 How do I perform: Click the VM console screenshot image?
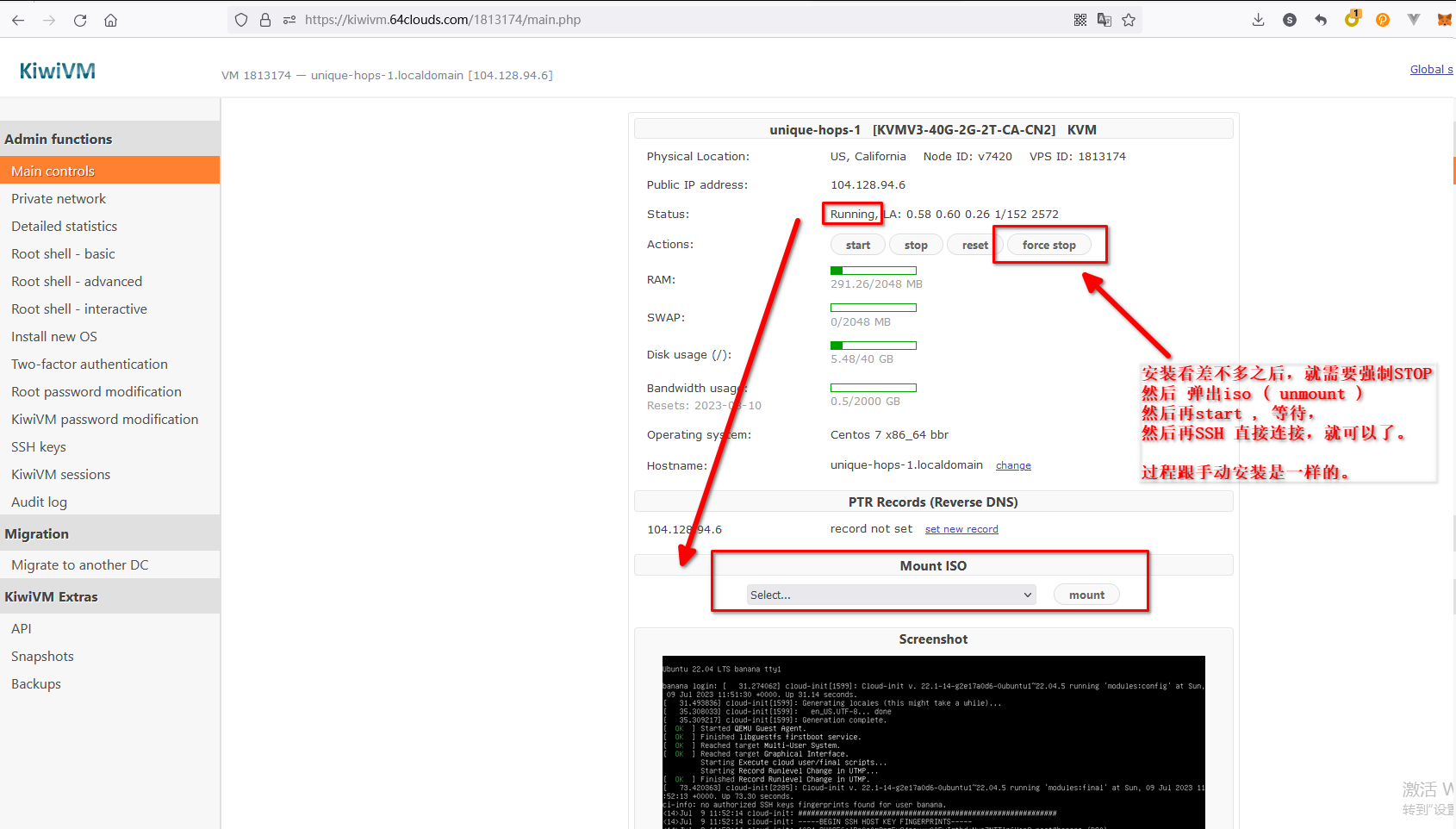(933, 741)
